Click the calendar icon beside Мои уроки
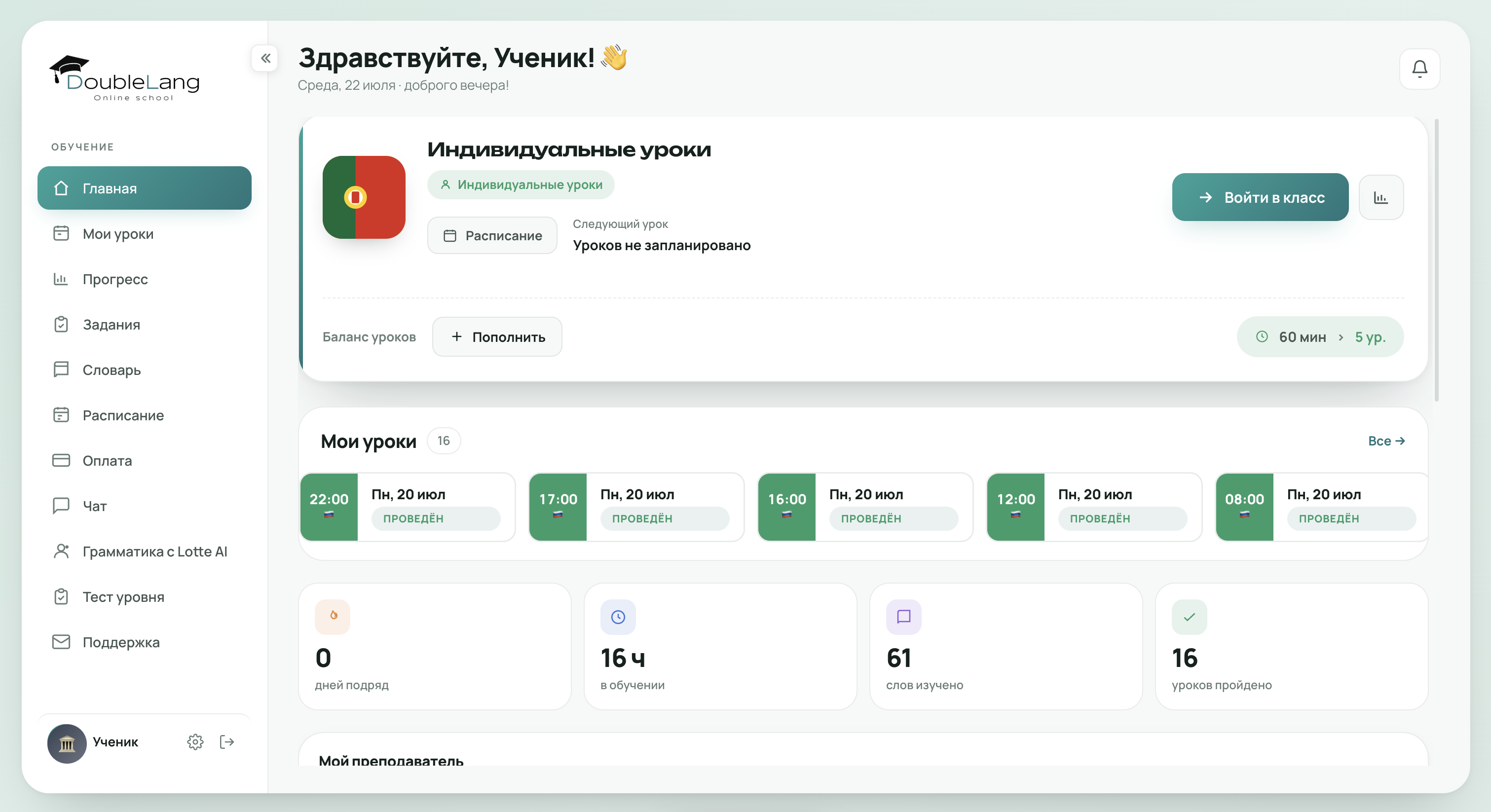The width and height of the screenshot is (1491, 812). [61, 233]
